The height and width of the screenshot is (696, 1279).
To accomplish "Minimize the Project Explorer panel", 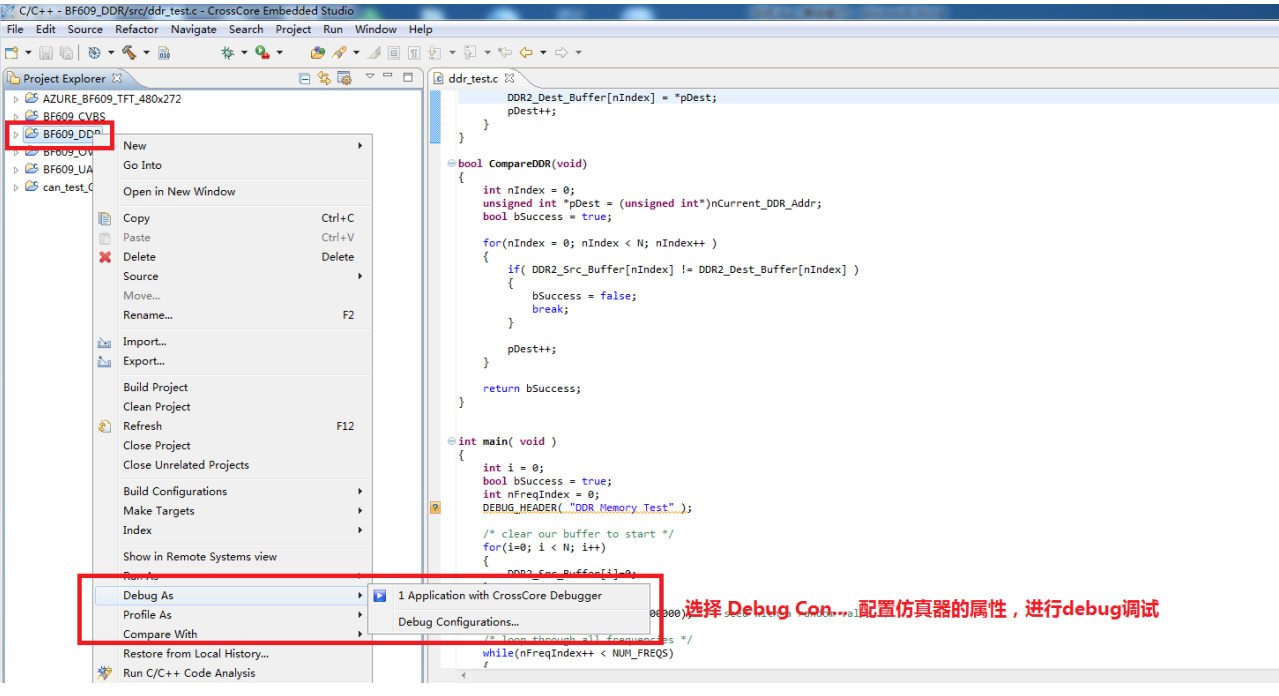I will (x=387, y=76).
